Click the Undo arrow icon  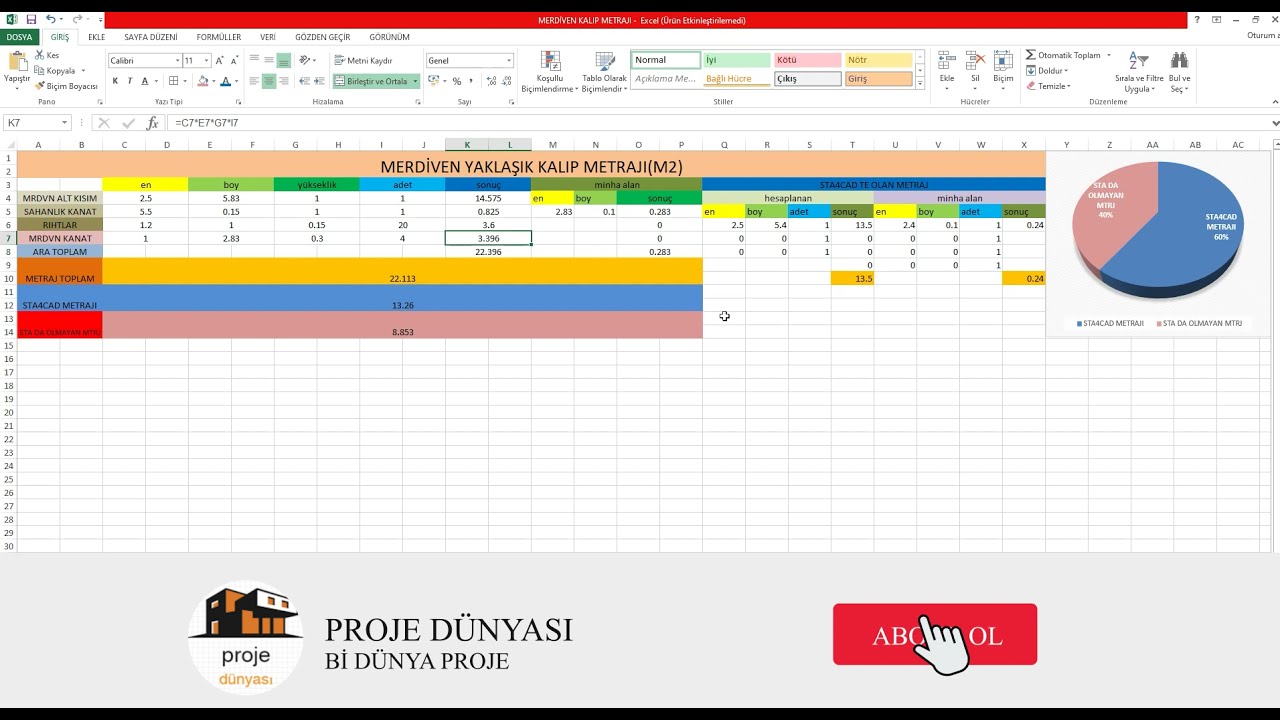pyautogui.click(x=50, y=20)
